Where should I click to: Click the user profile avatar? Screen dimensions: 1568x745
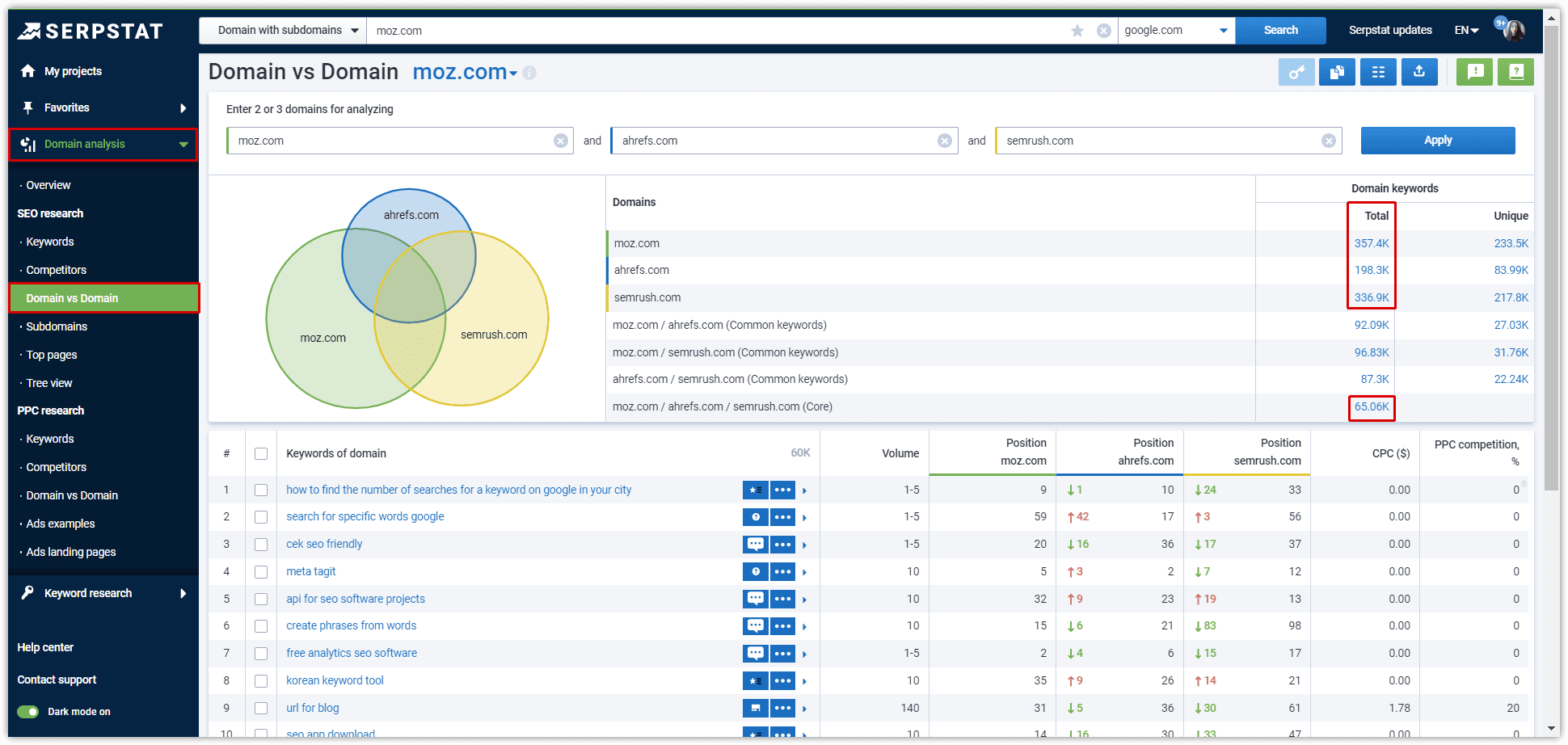click(x=1514, y=30)
